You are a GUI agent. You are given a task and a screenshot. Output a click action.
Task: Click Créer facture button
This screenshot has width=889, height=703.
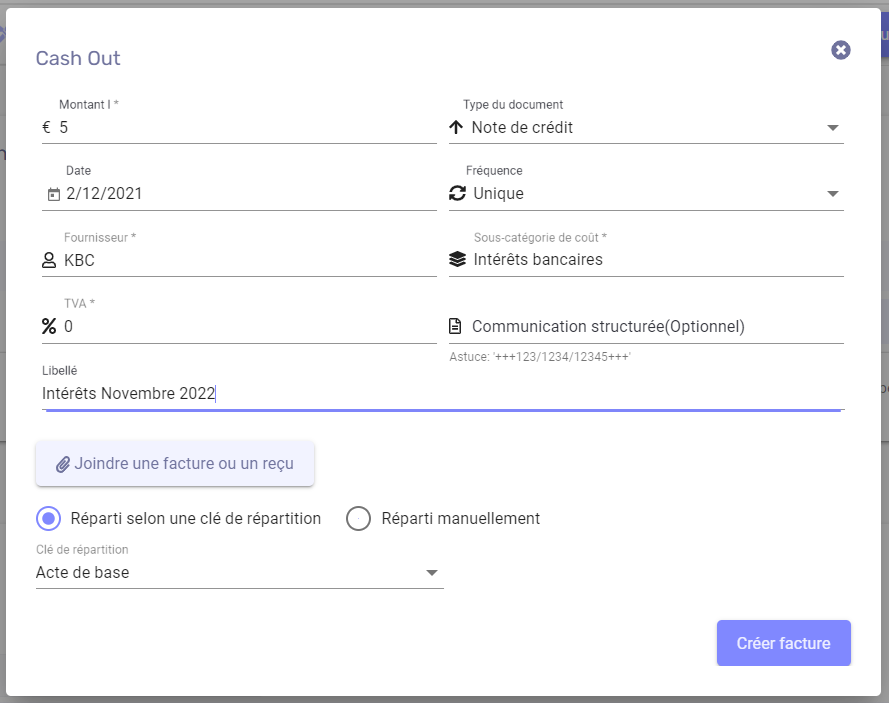tap(784, 643)
